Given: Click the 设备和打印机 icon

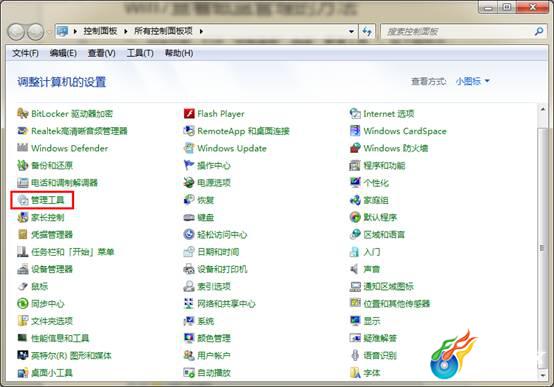Looking at the screenshot, I should click(x=189, y=269).
